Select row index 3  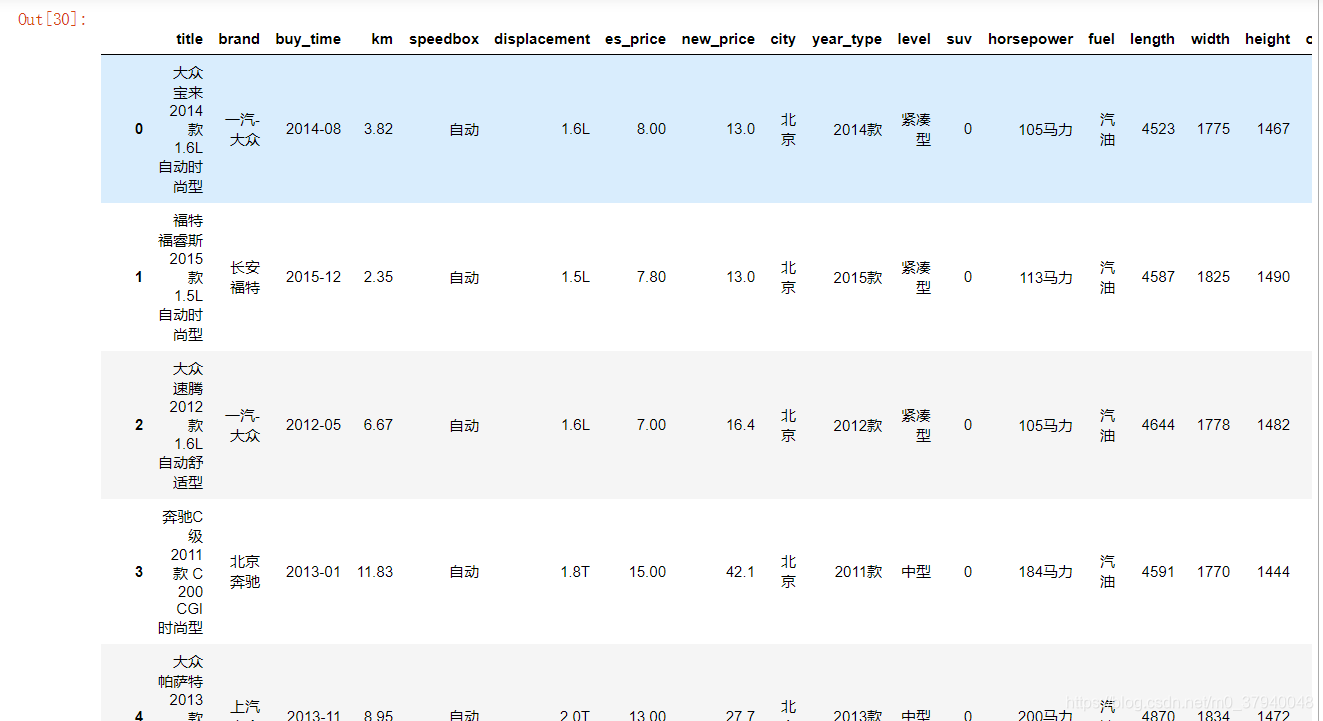click(x=139, y=572)
